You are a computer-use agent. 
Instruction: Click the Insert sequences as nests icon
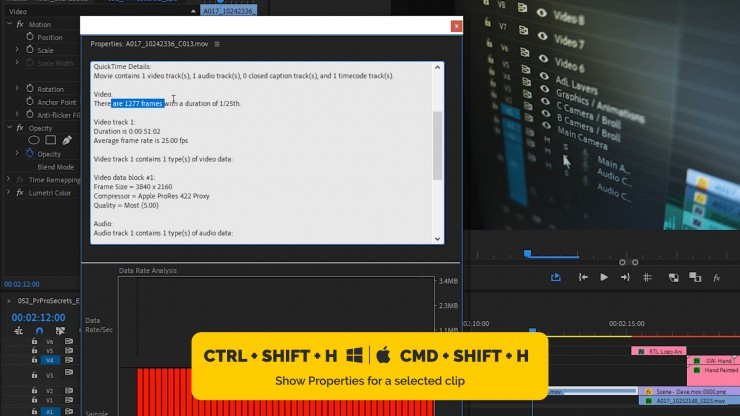(18, 331)
